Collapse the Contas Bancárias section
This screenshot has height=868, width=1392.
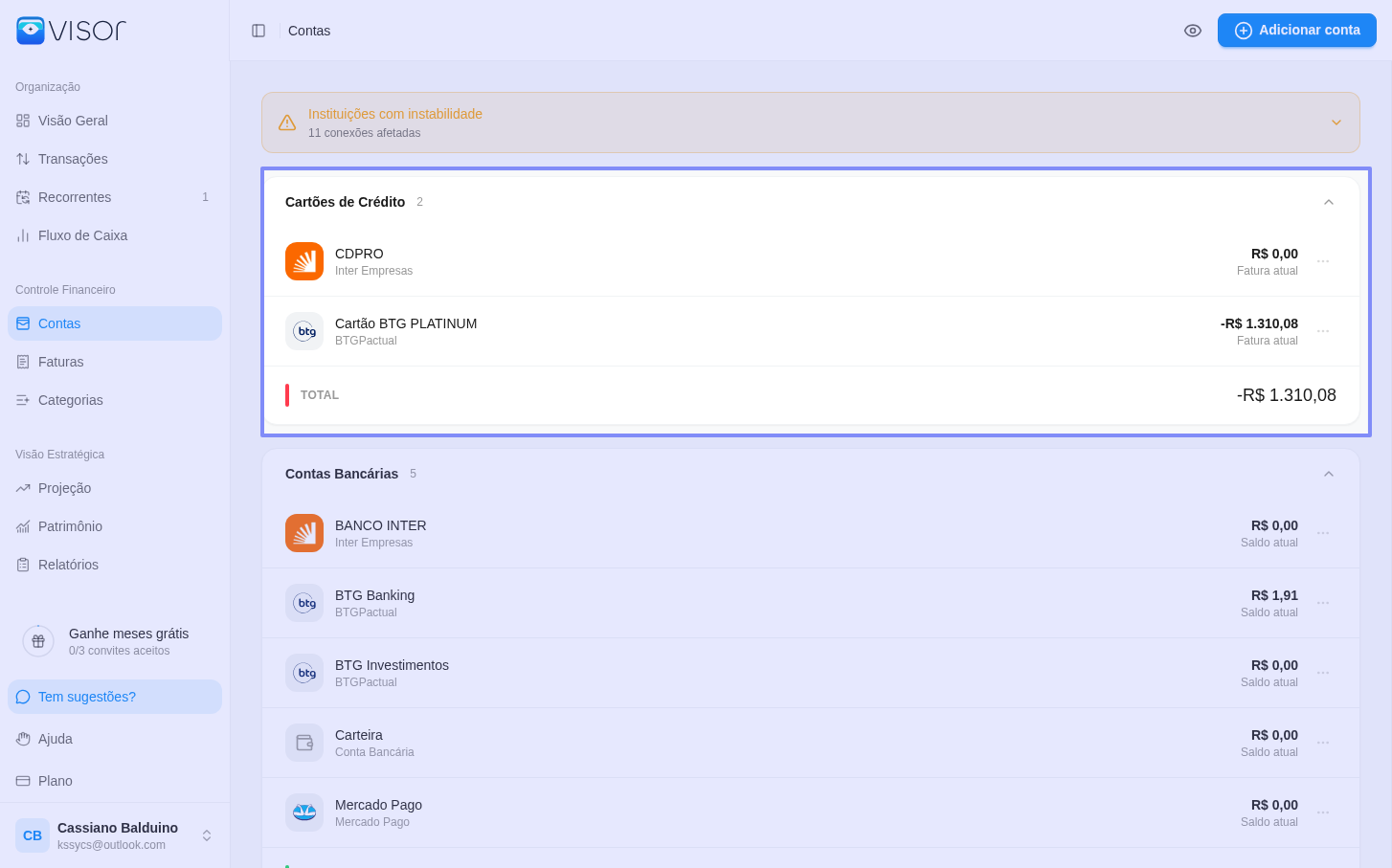[x=1329, y=474]
